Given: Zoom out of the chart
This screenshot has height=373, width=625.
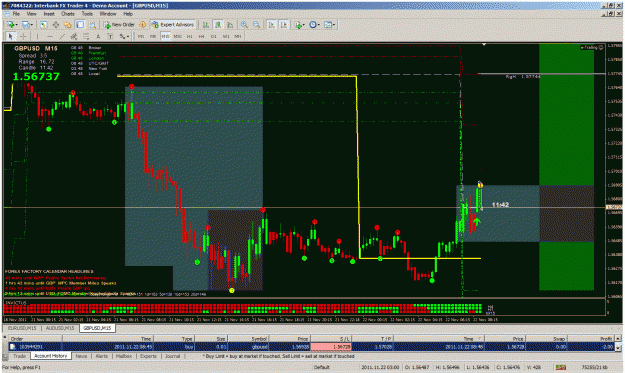Looking at the screenshot, I should point(256,25).
